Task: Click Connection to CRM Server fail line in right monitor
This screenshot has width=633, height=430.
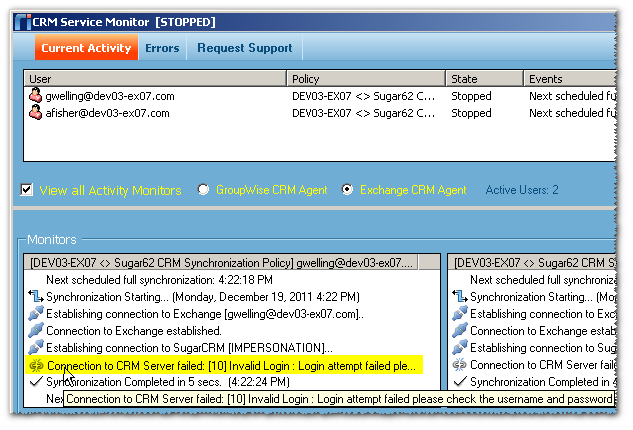Action: [x=543, y=365]
